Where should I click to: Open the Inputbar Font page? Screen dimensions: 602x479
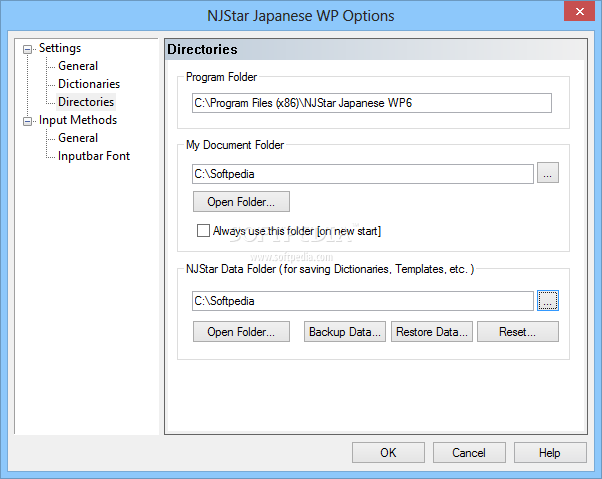(94, 156)
